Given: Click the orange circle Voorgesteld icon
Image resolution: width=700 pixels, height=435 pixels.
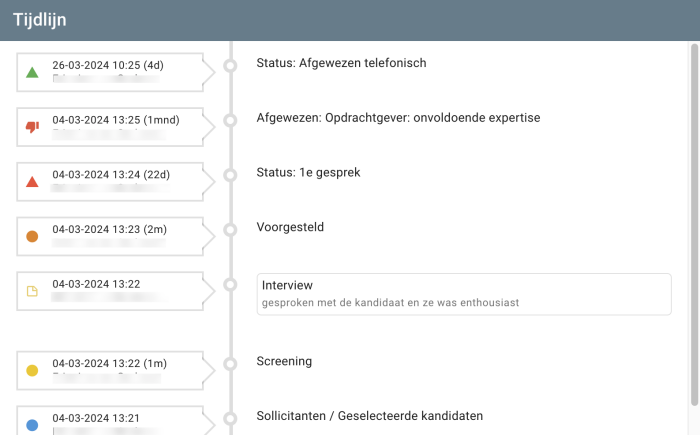Looking at the screenshot, I should pyautogui.click(x=32, y=237).
